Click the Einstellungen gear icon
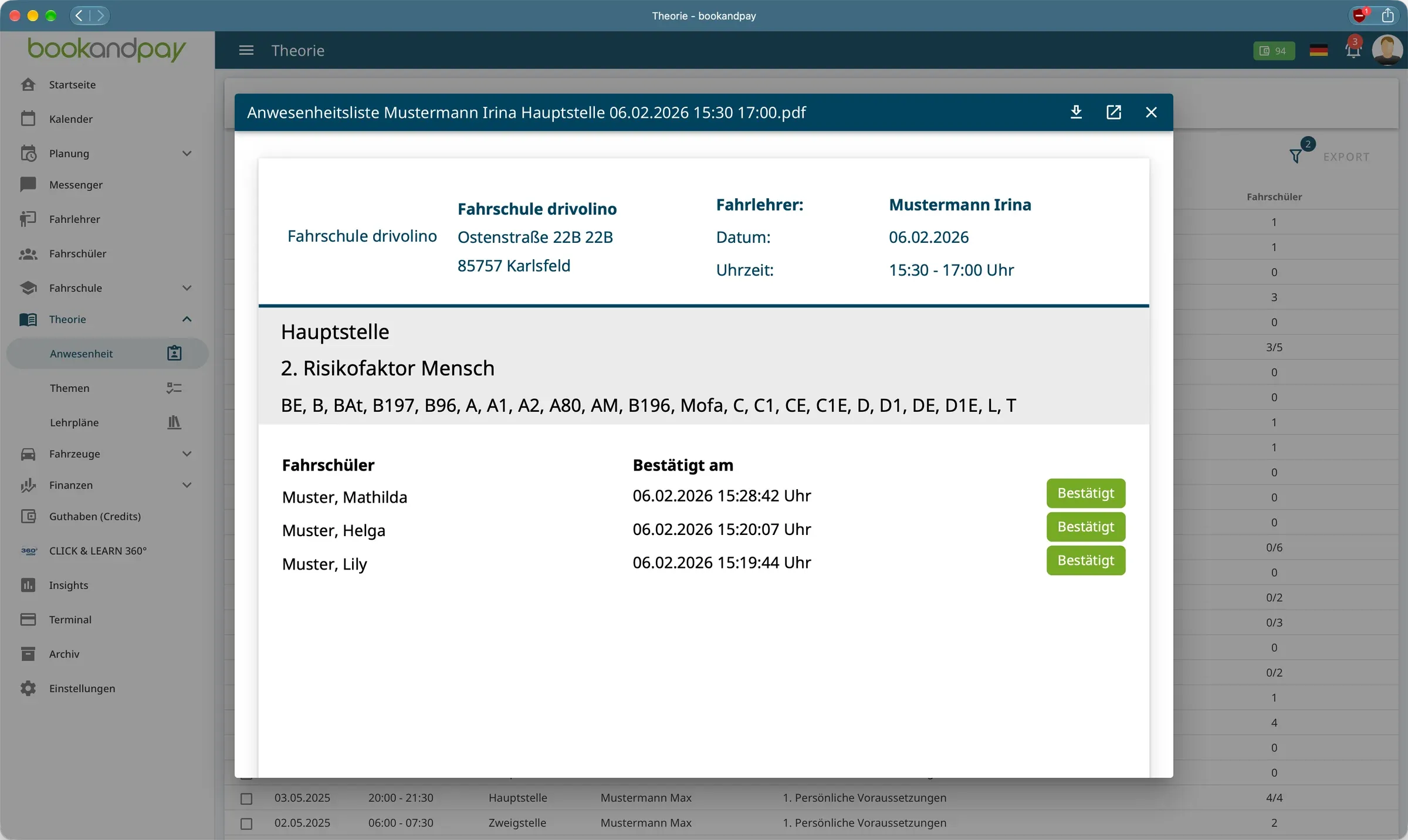 tap(28, 688)
